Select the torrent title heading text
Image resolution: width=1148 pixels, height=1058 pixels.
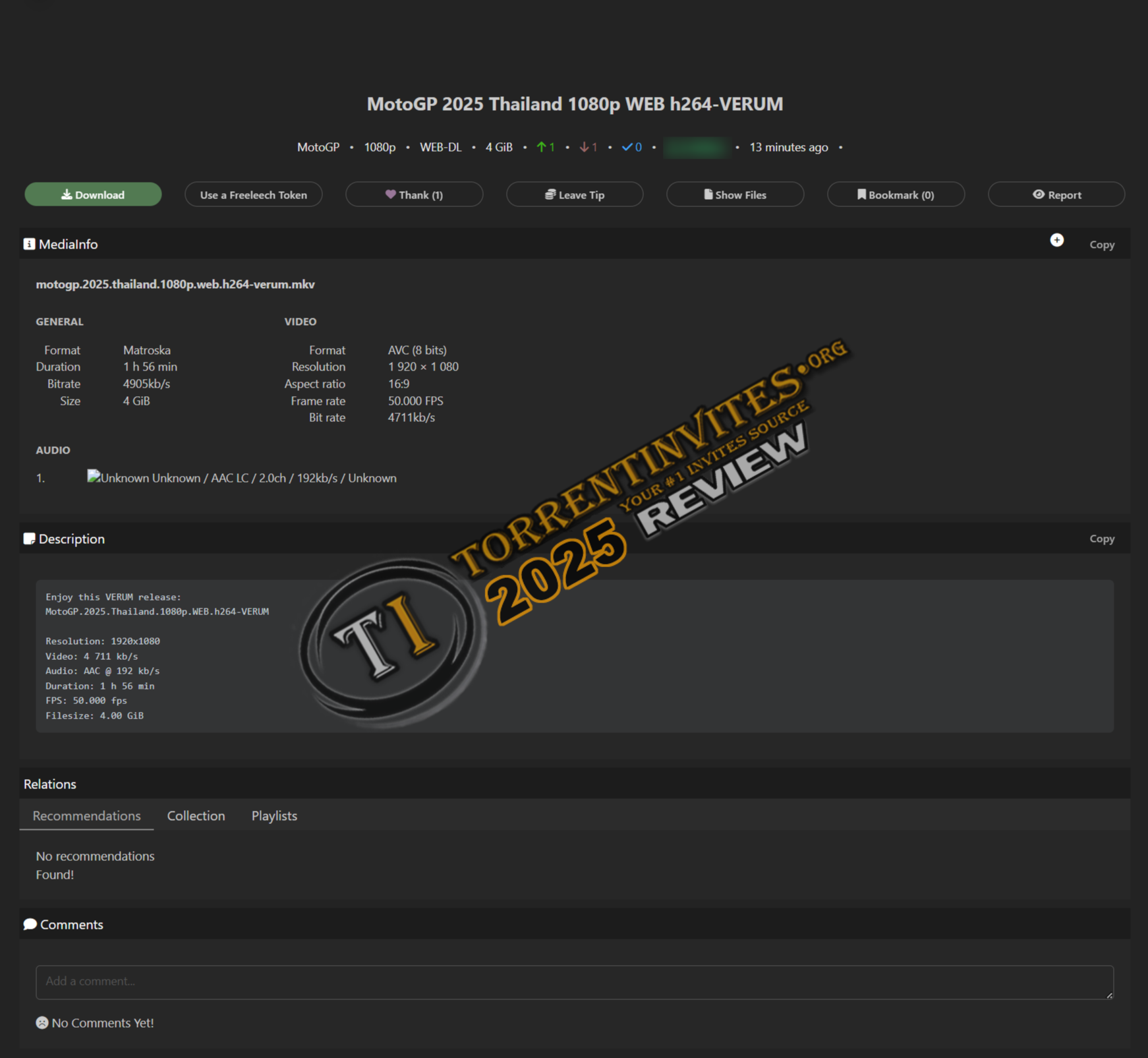(x=575, y=103)
